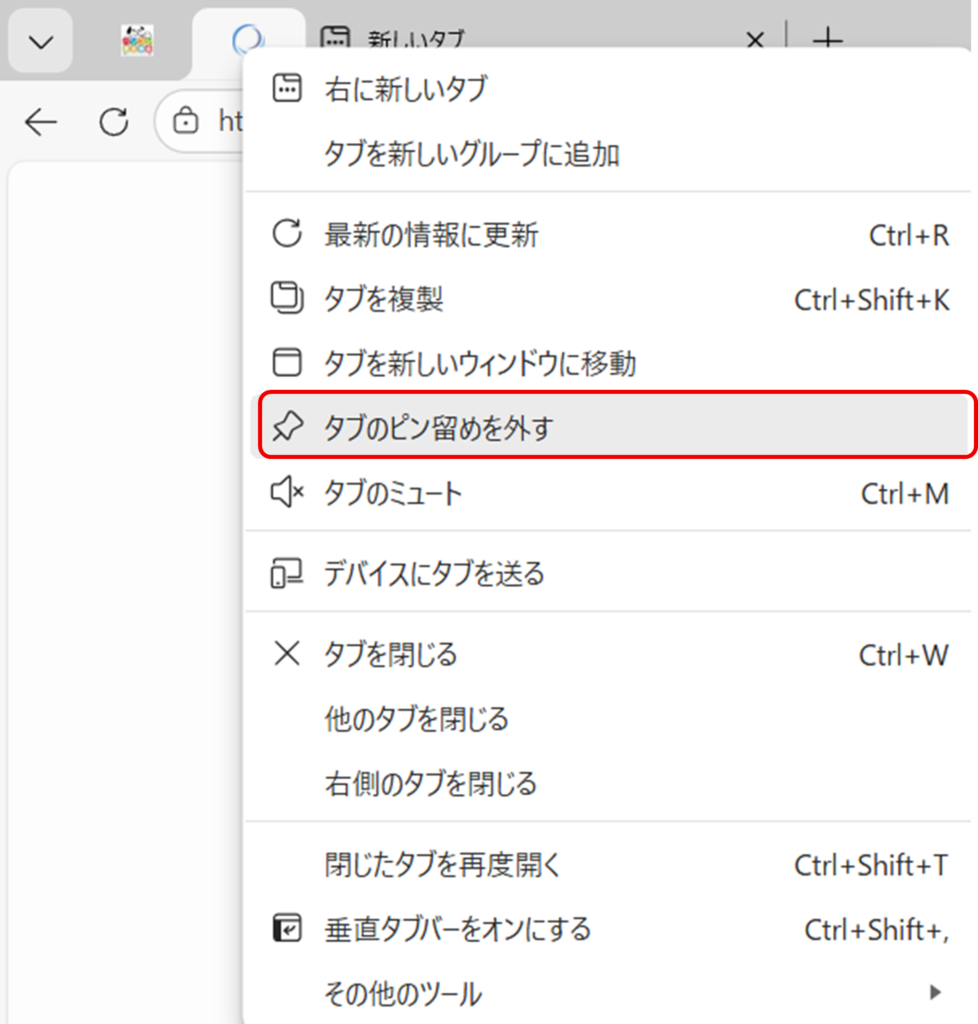Mute tab using タブのミュート
Image resolution: width=978 pixels, height=1024 pixels.
point(393,493)
